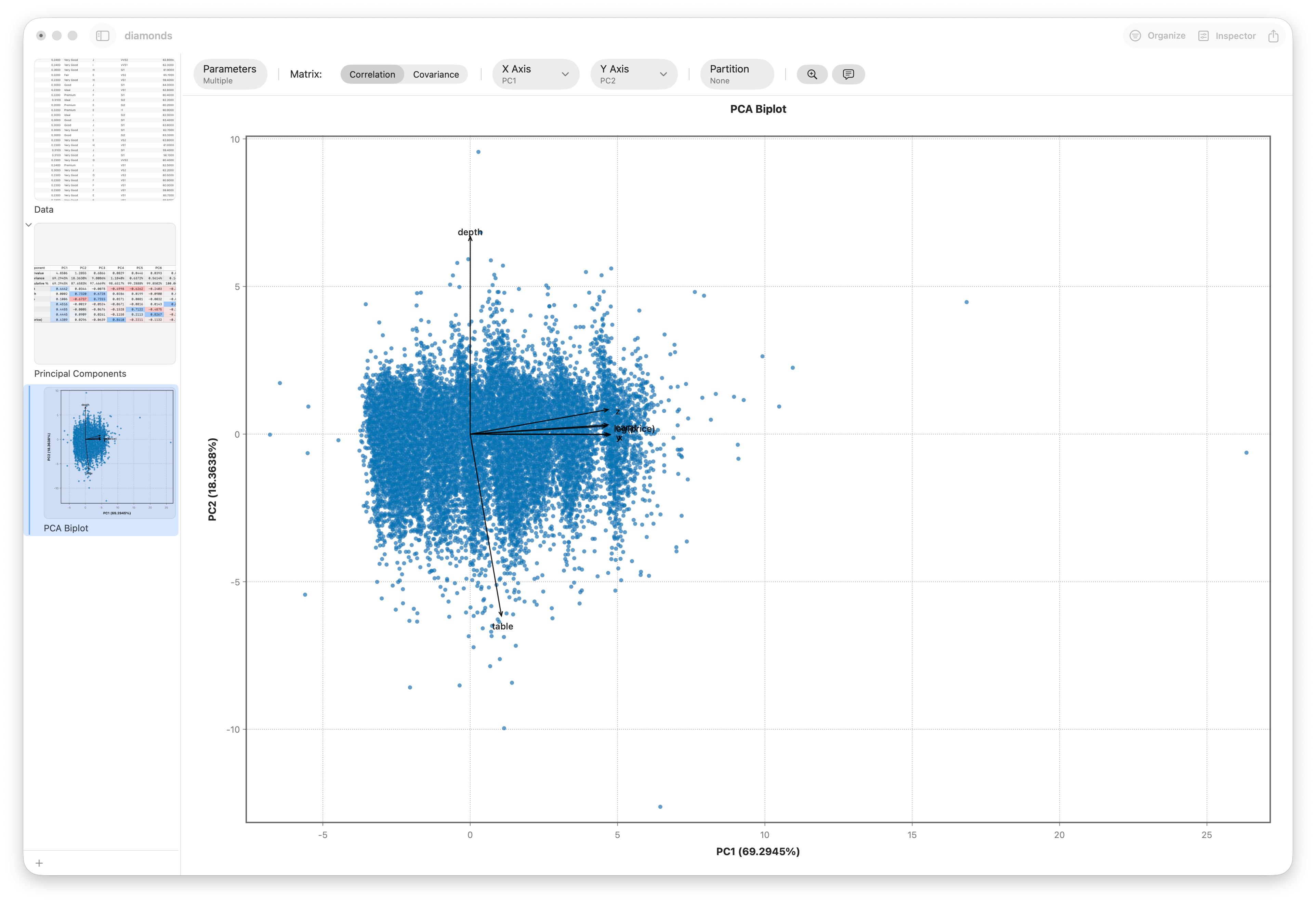Click the z vector label
1316x904 pixels.
click(618, 412)
